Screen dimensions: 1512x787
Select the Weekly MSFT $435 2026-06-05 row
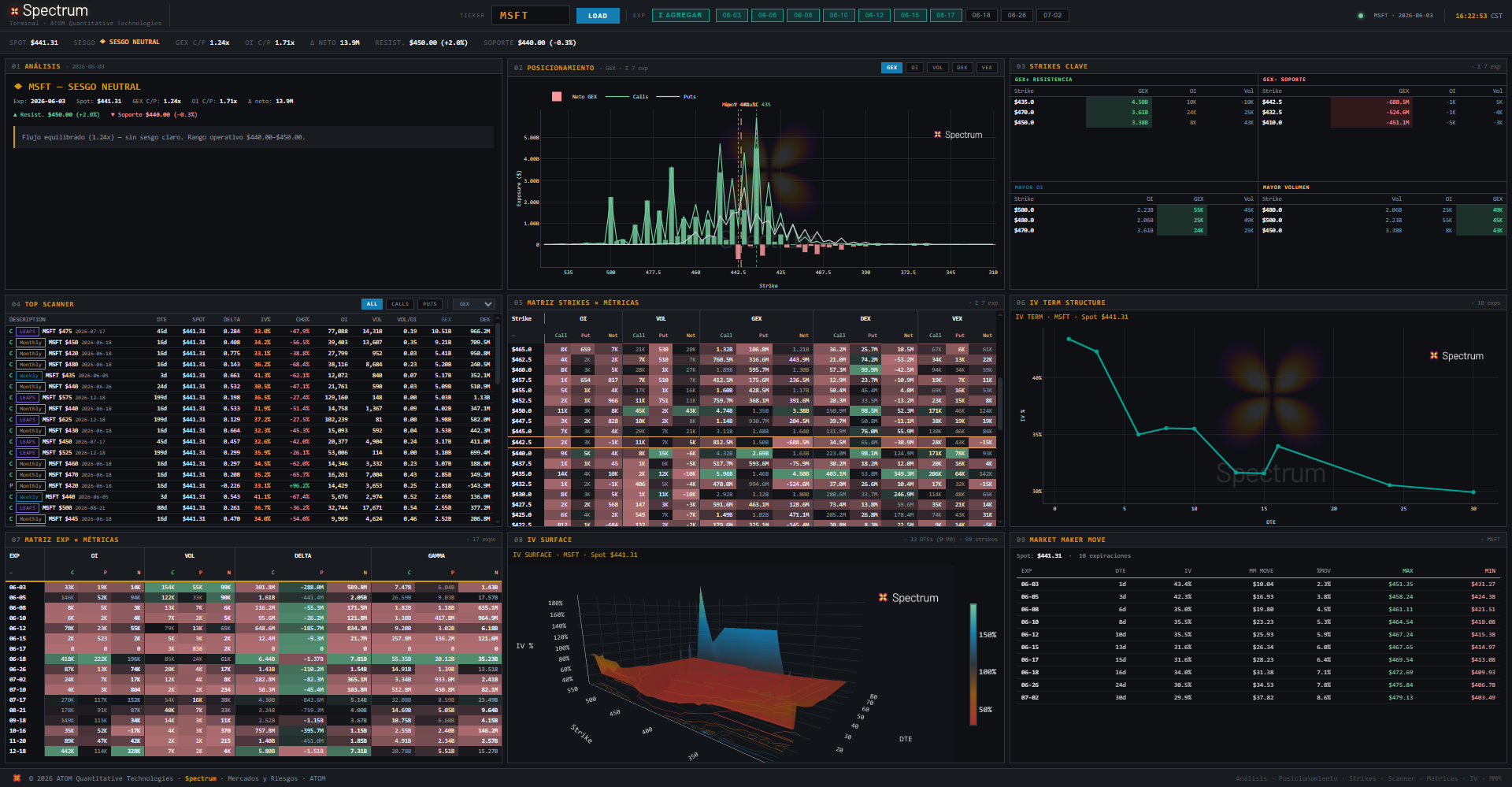pos(250,376)
